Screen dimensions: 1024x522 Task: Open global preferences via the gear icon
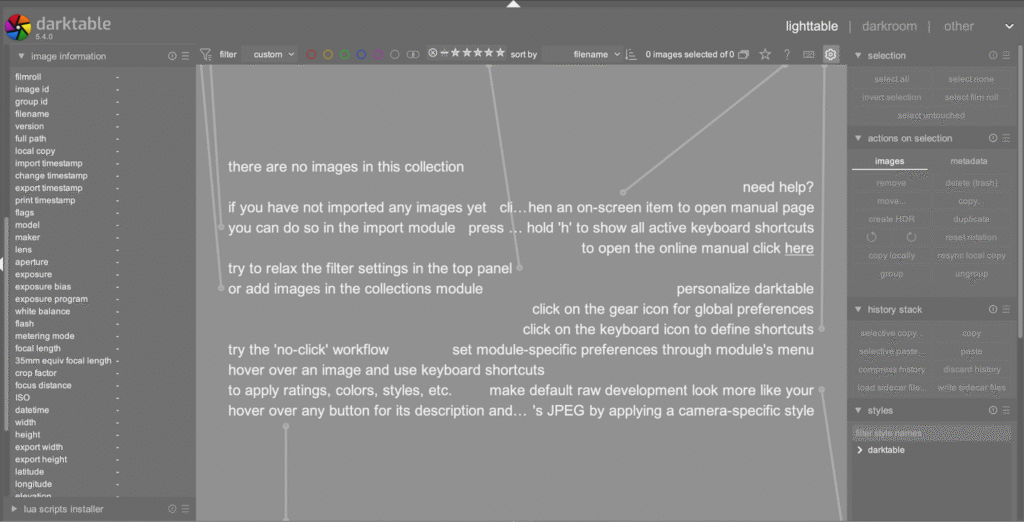(830, 55)
